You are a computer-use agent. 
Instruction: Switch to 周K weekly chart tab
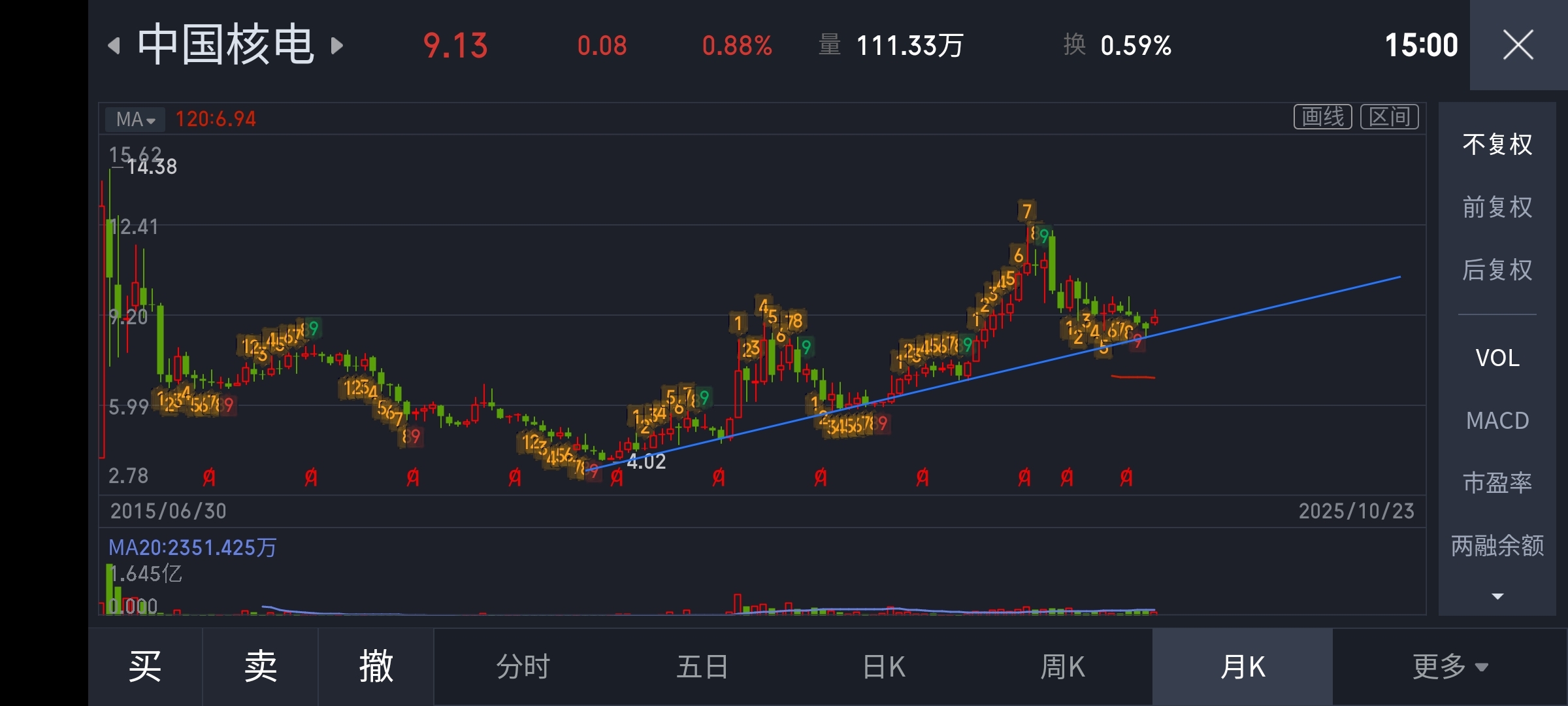(x=1062, y=667)
